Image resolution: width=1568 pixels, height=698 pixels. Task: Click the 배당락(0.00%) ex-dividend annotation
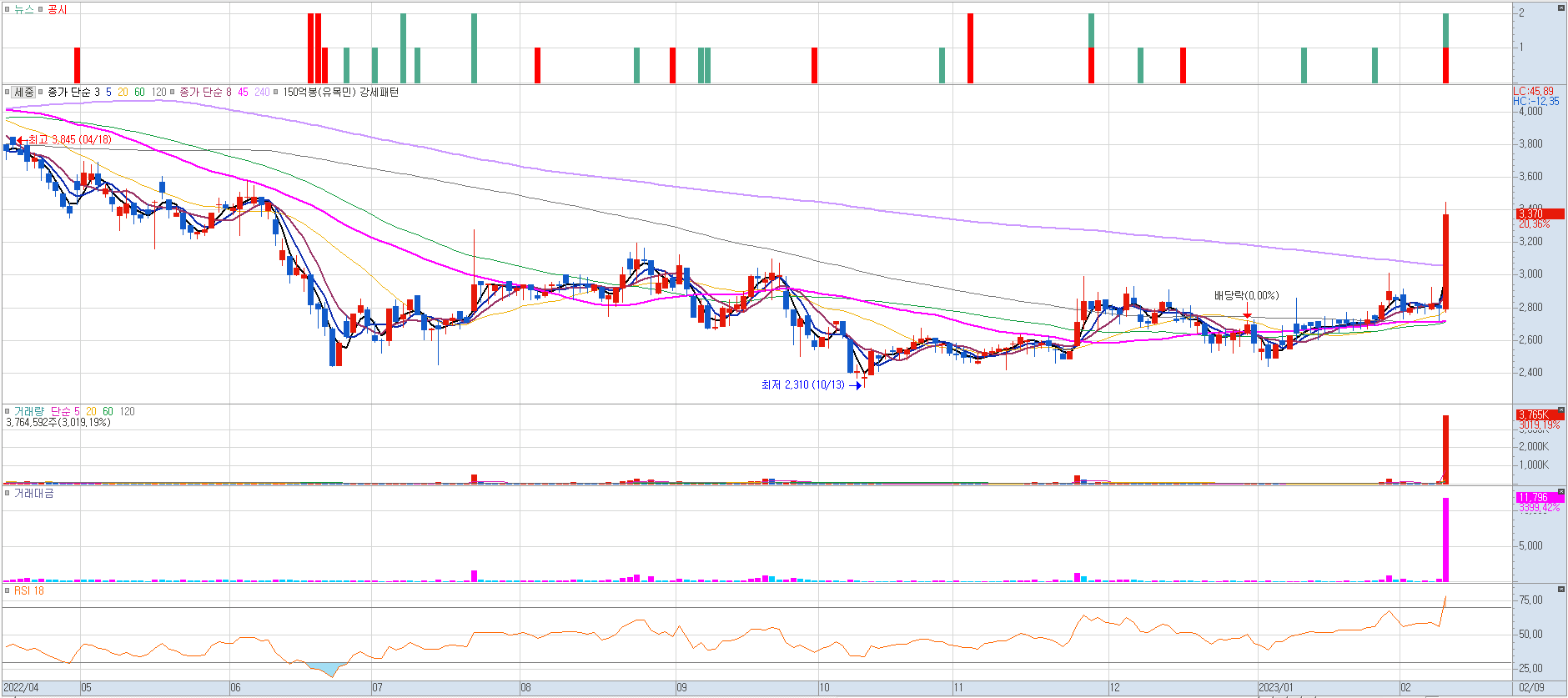click(x=1246, y=295)
